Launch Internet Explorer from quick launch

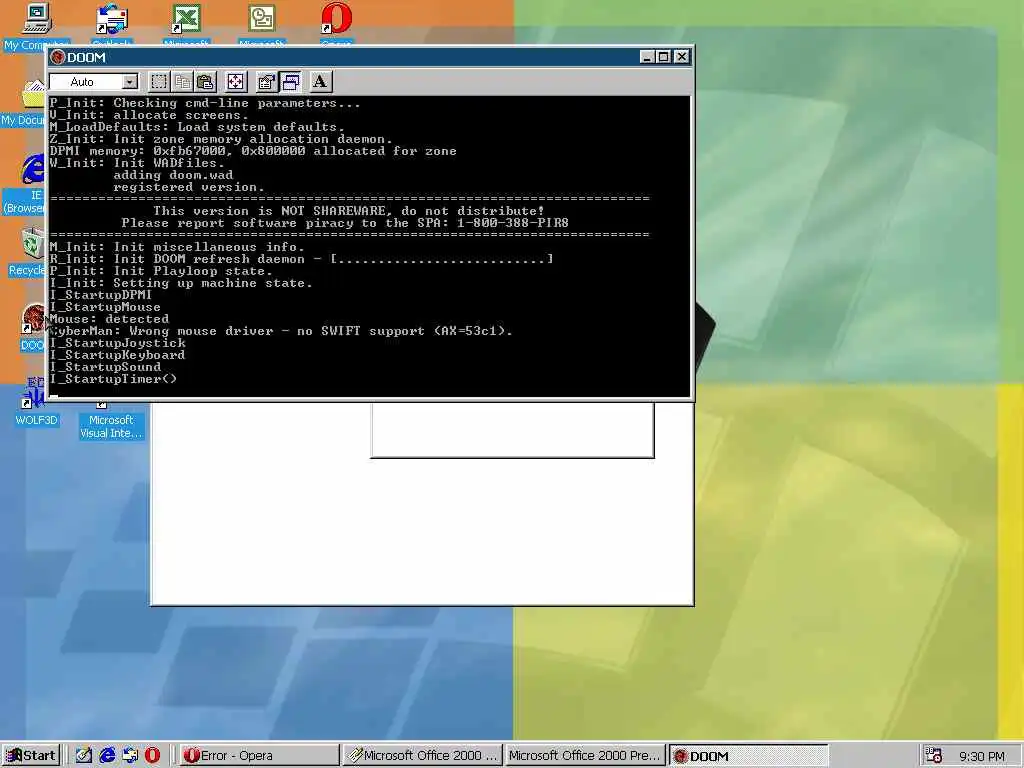(x=106, y=756)
